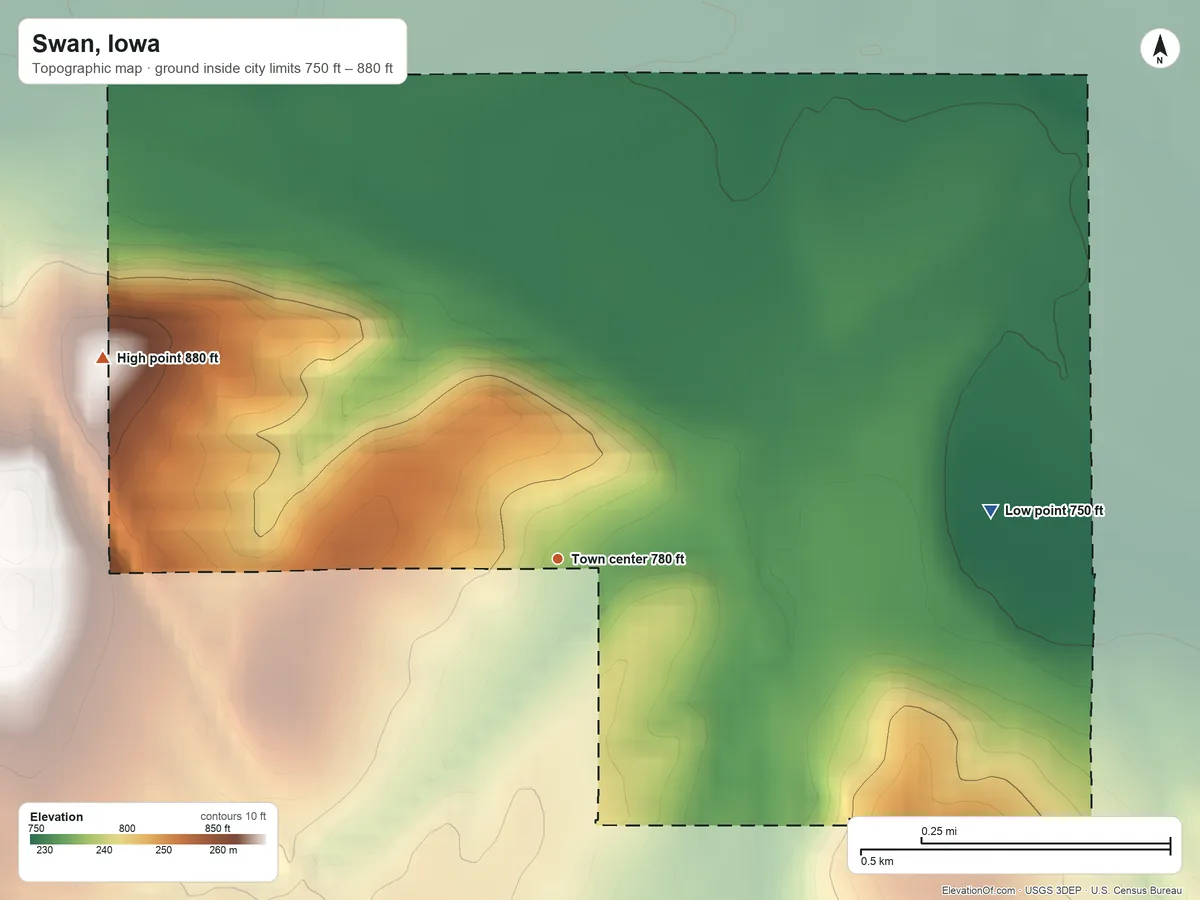Select the Low point triangle marker
Screen dimensions: 1200x900
[990, 511]
